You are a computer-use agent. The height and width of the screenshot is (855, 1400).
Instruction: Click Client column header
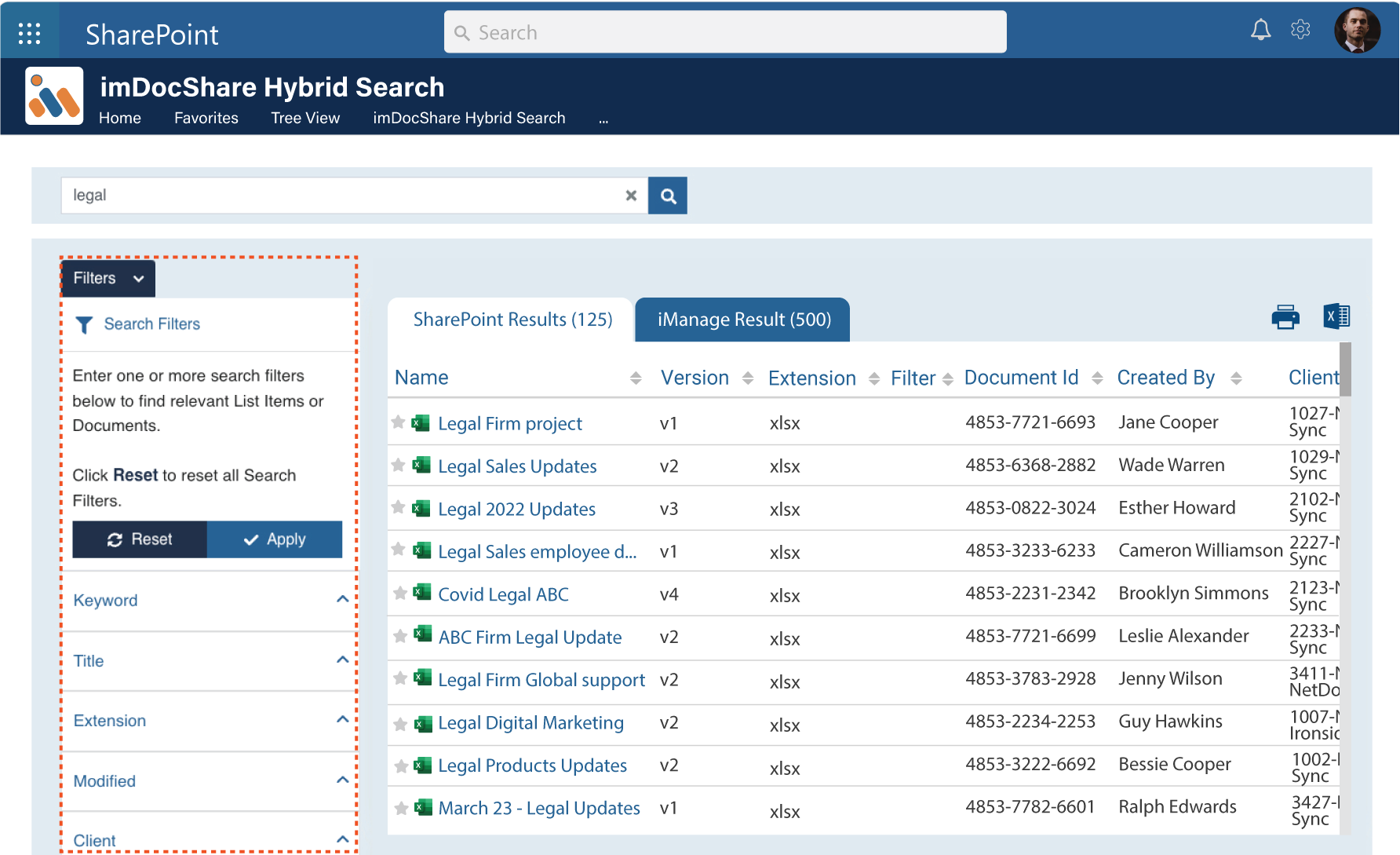point(1314,378)
